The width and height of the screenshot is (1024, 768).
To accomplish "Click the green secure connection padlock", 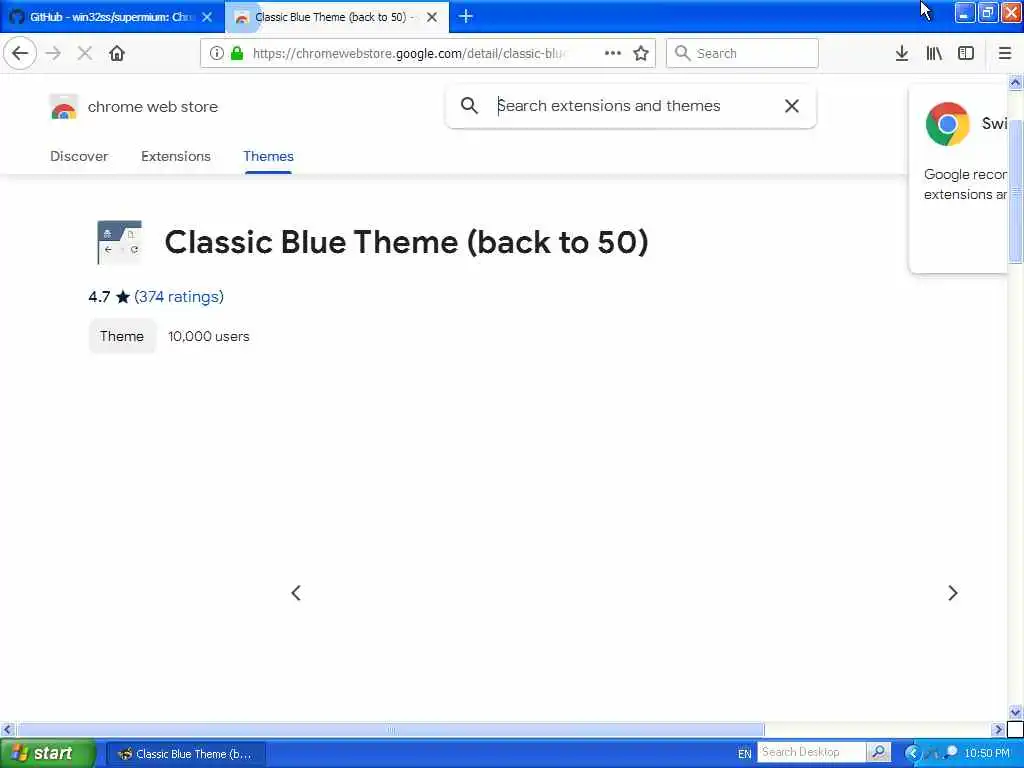I will [237, 53].
